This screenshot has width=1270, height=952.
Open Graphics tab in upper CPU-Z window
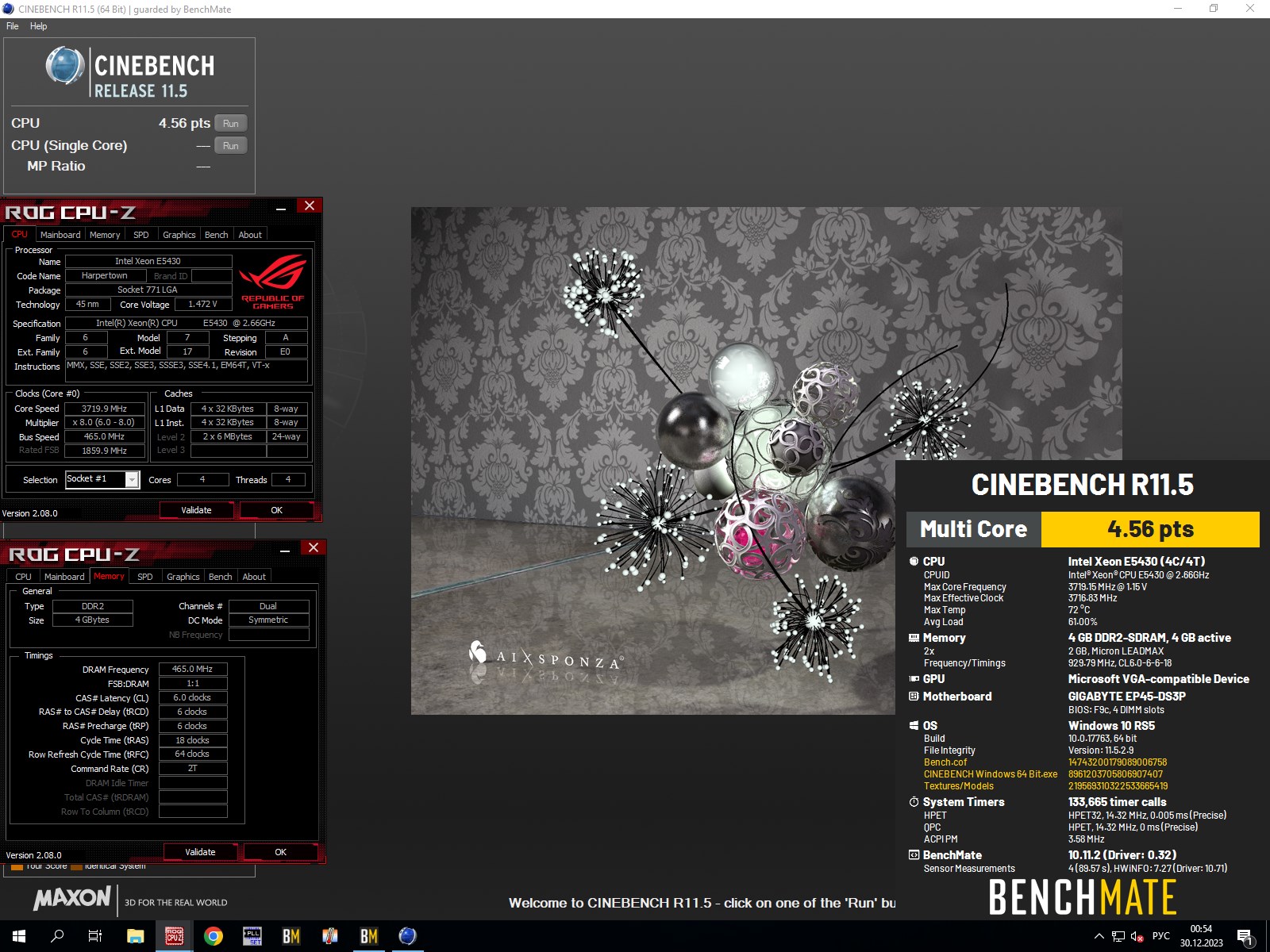click(179, 235)
